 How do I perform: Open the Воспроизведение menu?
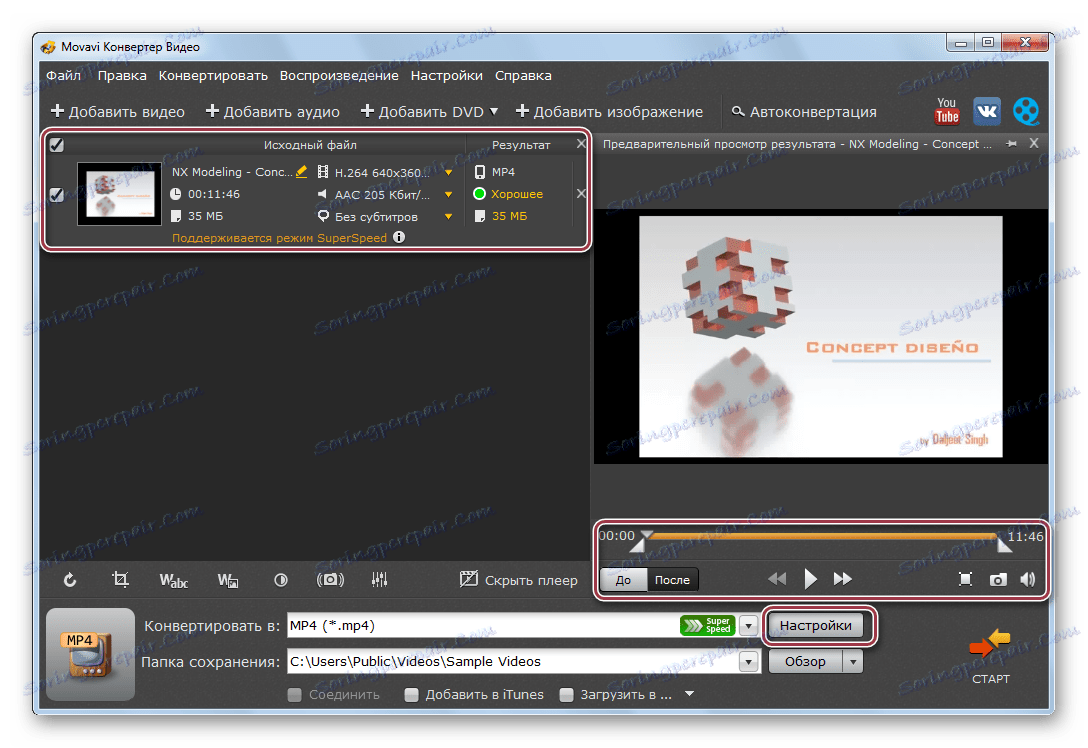(340, 75)
